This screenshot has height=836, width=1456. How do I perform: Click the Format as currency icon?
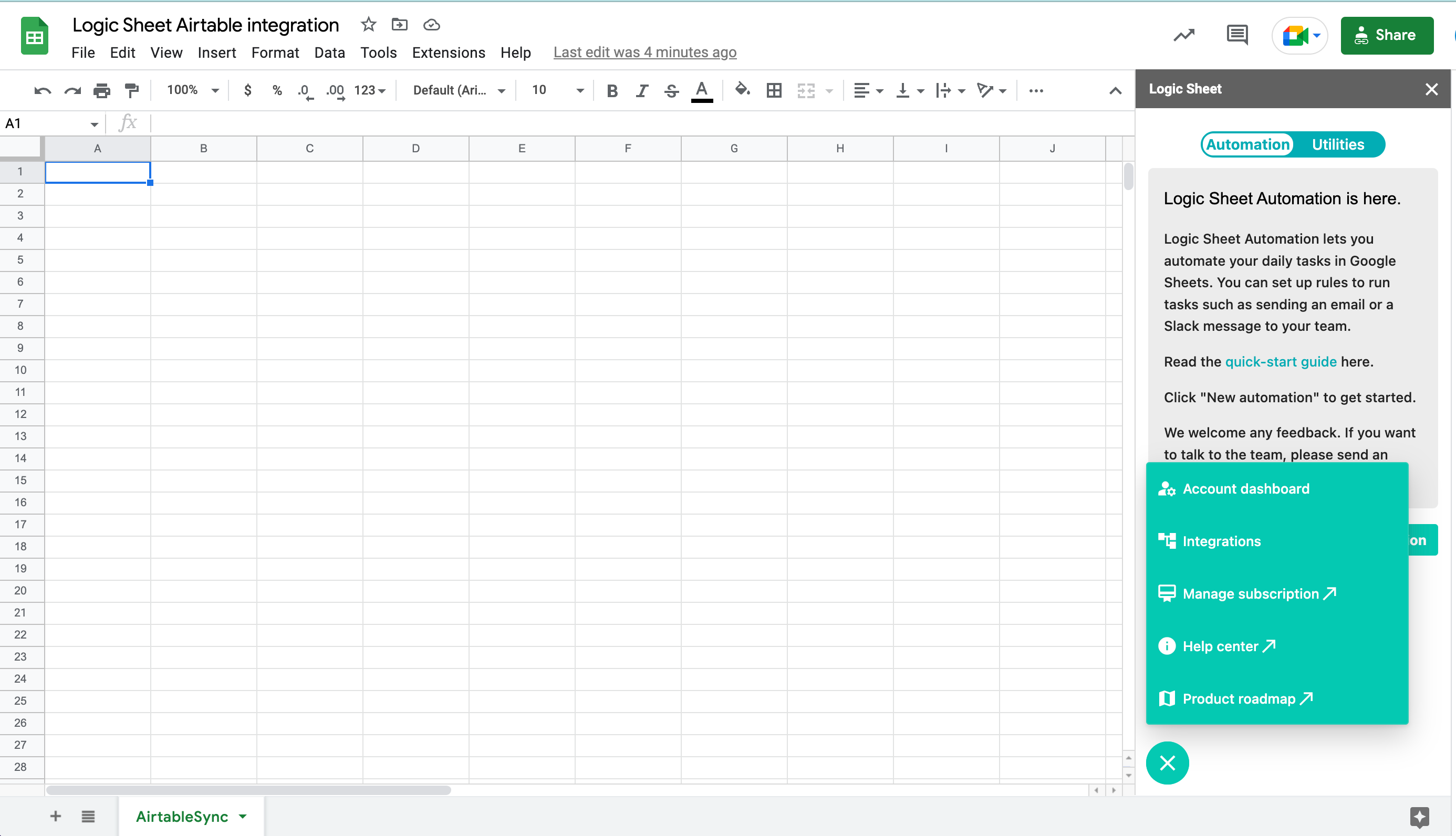pos(247,90)
